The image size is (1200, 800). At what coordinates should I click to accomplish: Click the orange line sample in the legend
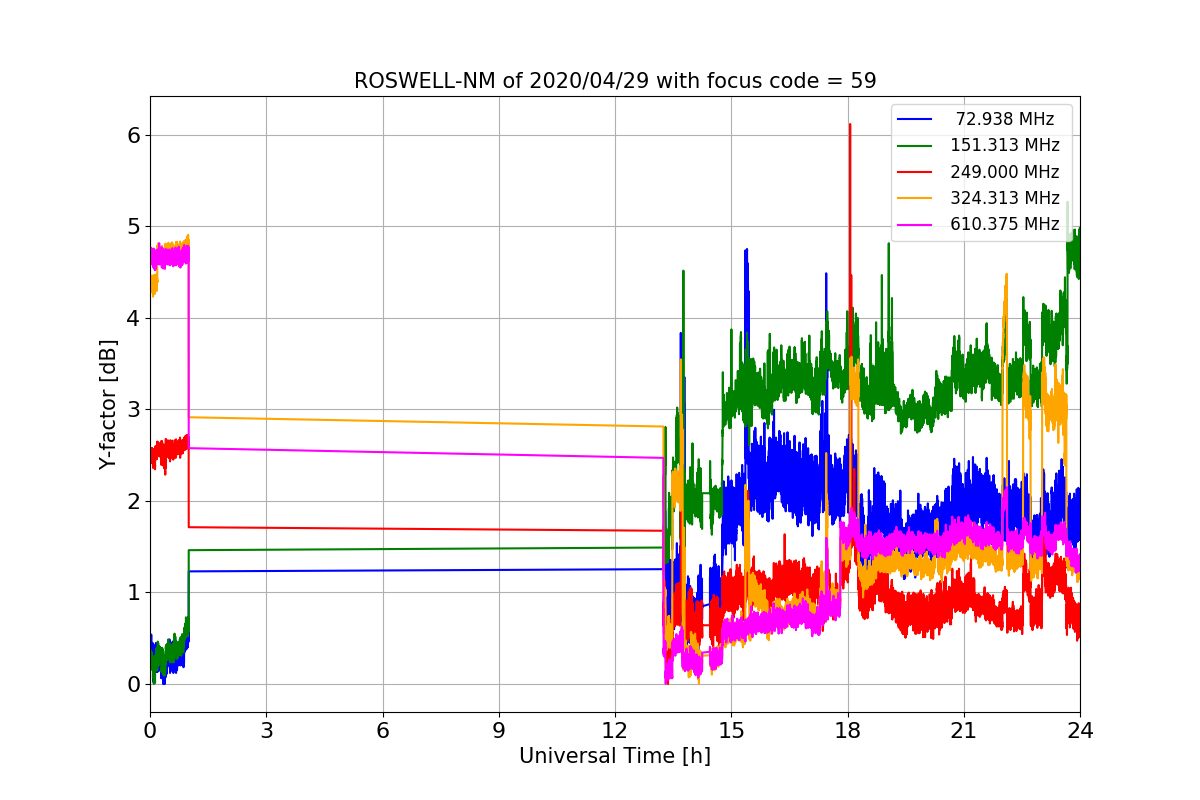tap(915, 198)
